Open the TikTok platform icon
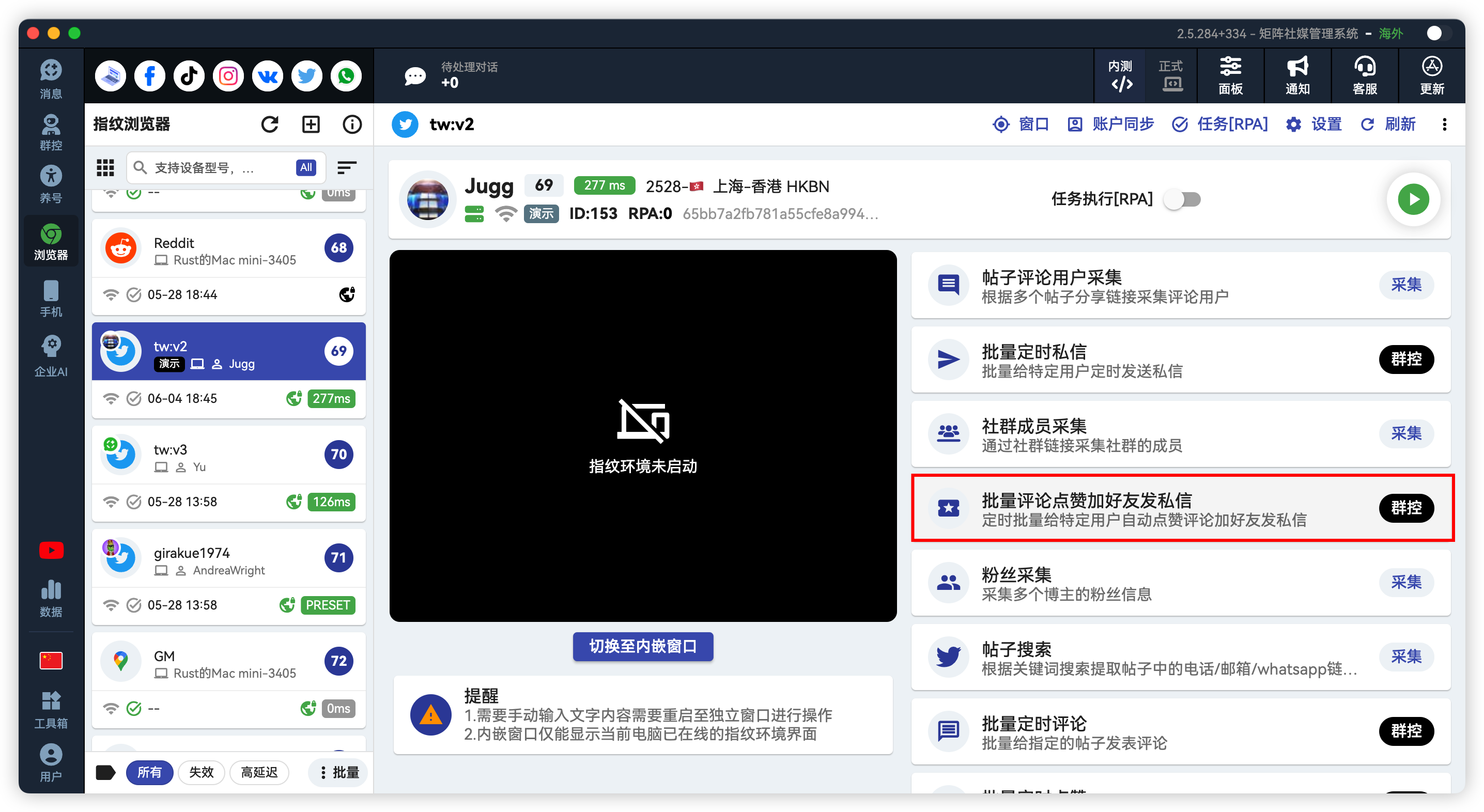The image size is (1484, 812). click(189, 76)
